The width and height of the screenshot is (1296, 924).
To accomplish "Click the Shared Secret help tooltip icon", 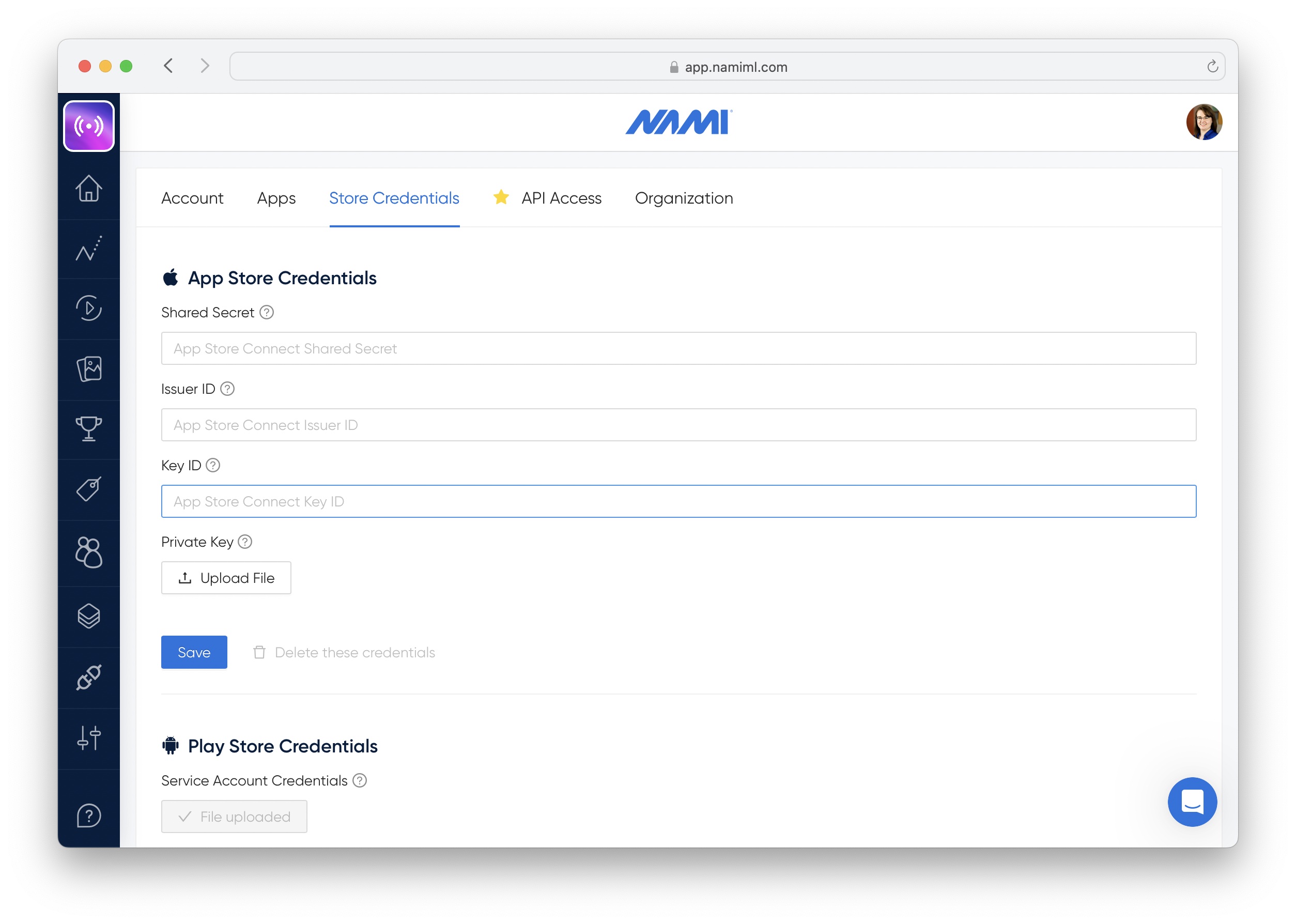I will click(267, 312).
